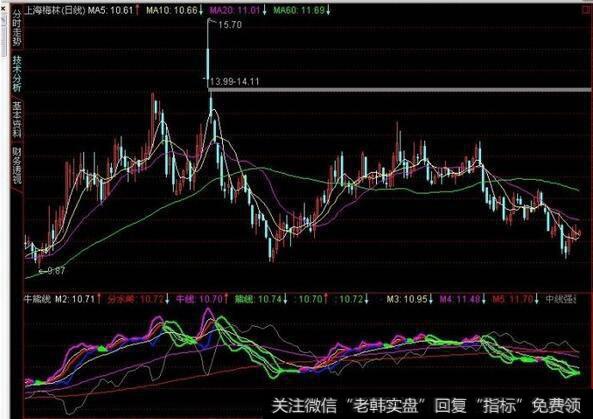
Task: Select the MA5: 10.61 indicator label
Action: pos(111,10)
